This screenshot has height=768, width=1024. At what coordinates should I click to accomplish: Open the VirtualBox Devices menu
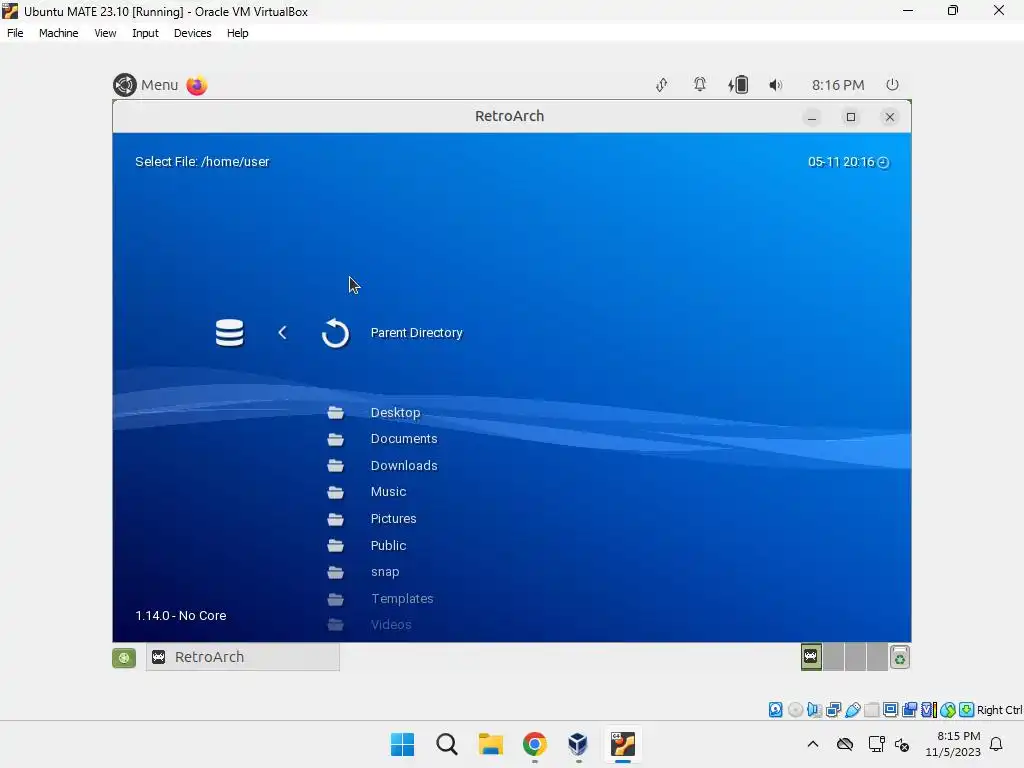pos(193,33)
